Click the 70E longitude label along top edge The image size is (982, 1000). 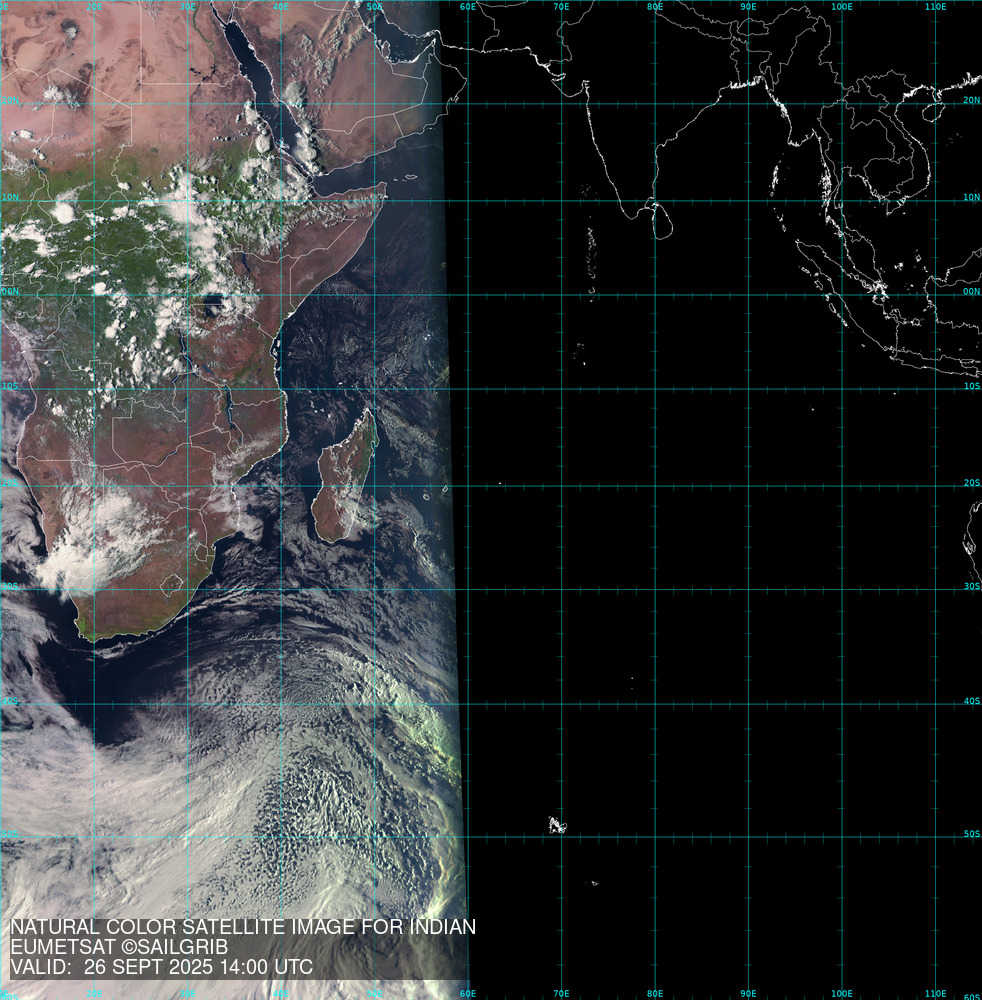[x=561, y=7]
